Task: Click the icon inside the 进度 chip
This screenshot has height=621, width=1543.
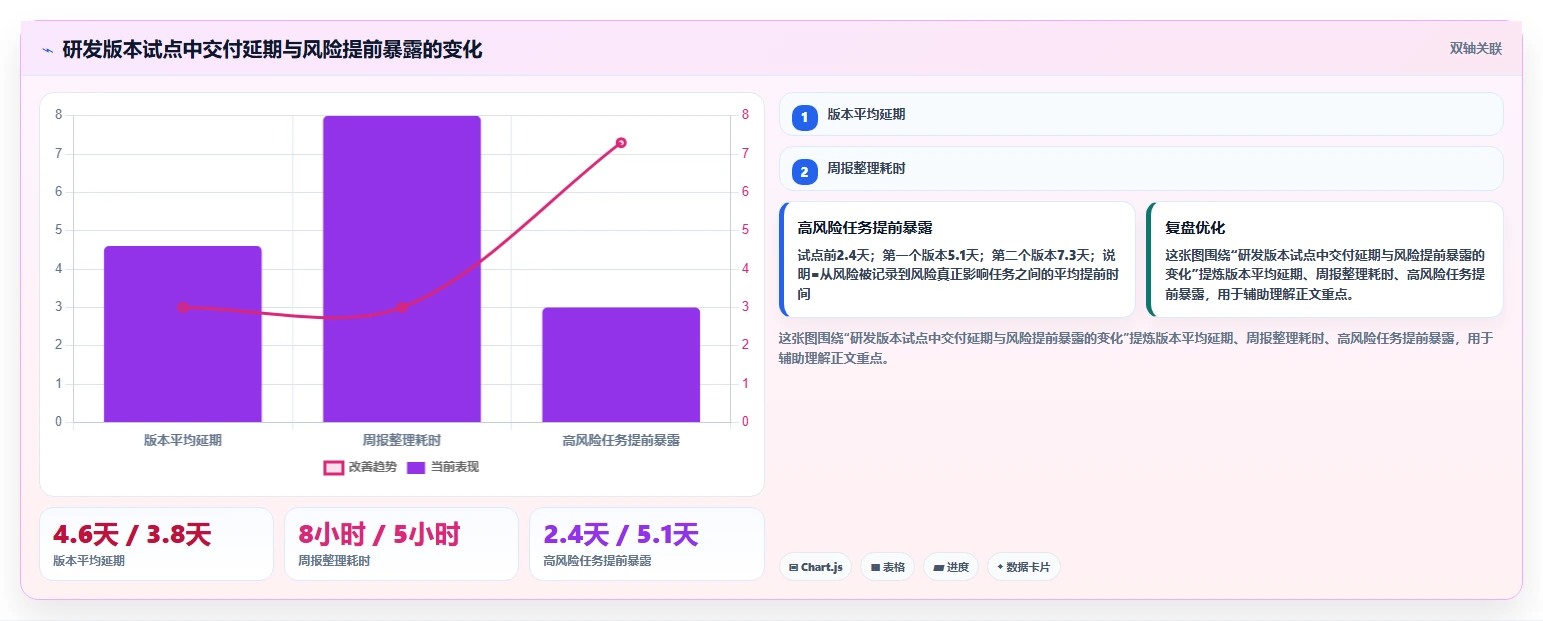Action: tap(938, 567)
